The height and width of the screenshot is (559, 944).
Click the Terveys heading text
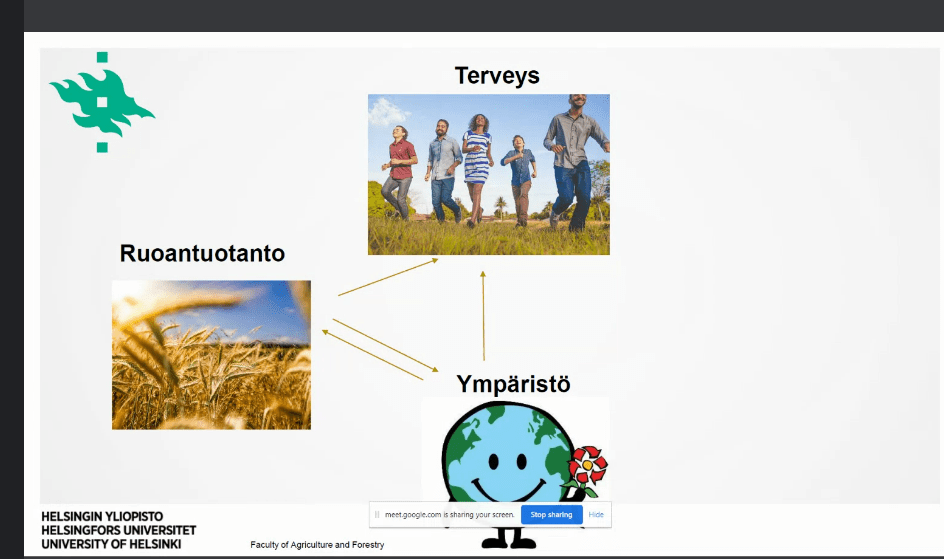[x=497, y=76]
